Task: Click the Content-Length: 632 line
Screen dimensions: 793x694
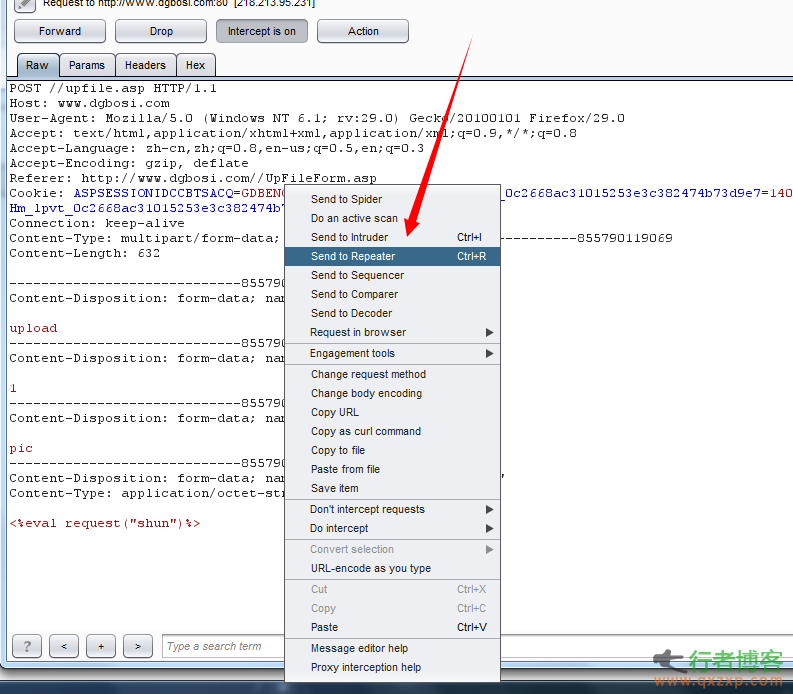Action: point(84,253)
